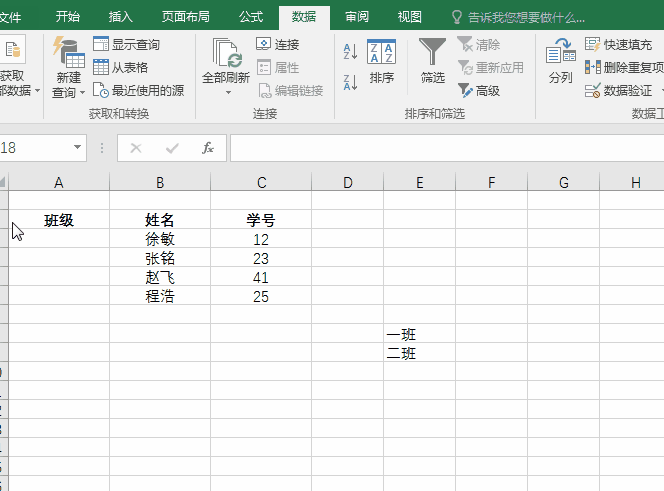
Task: Switch to the View (视图) tab
Action: 409,17
